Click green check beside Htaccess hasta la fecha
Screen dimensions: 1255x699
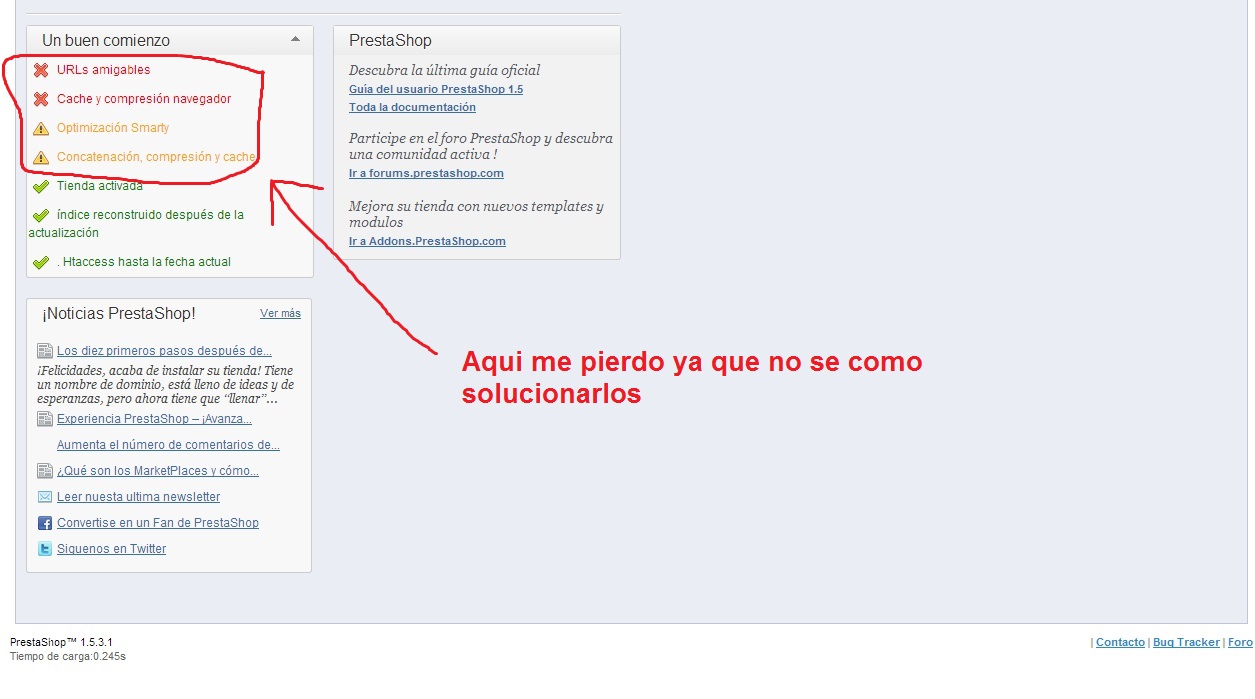41,262
